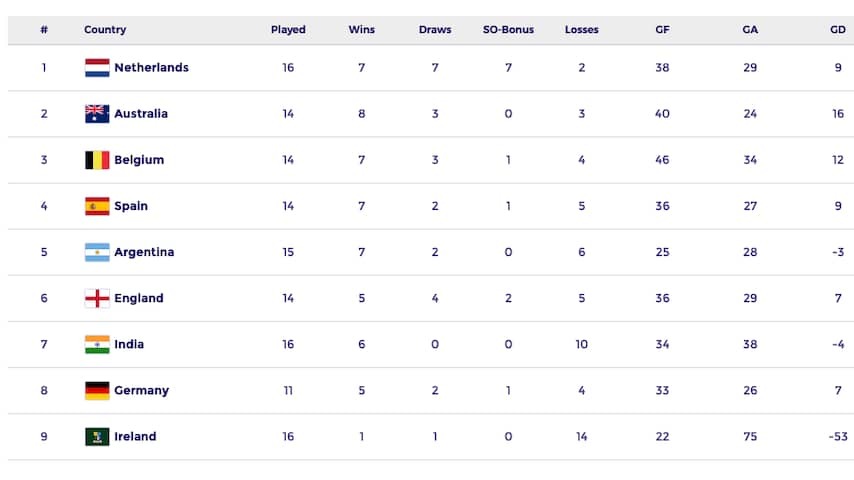Open the Germany team name
This screenshot has height=480, width=854.
tap(142, 391)
